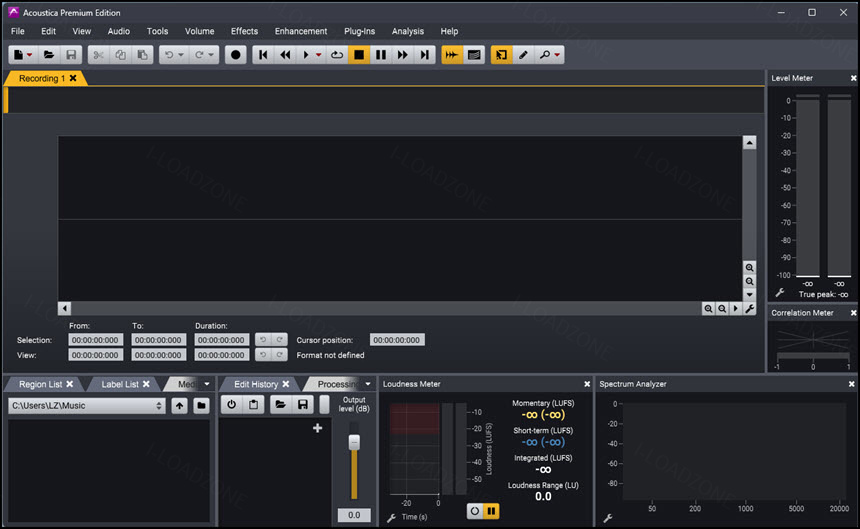Switch to the Label List tab

click(120, 384)
